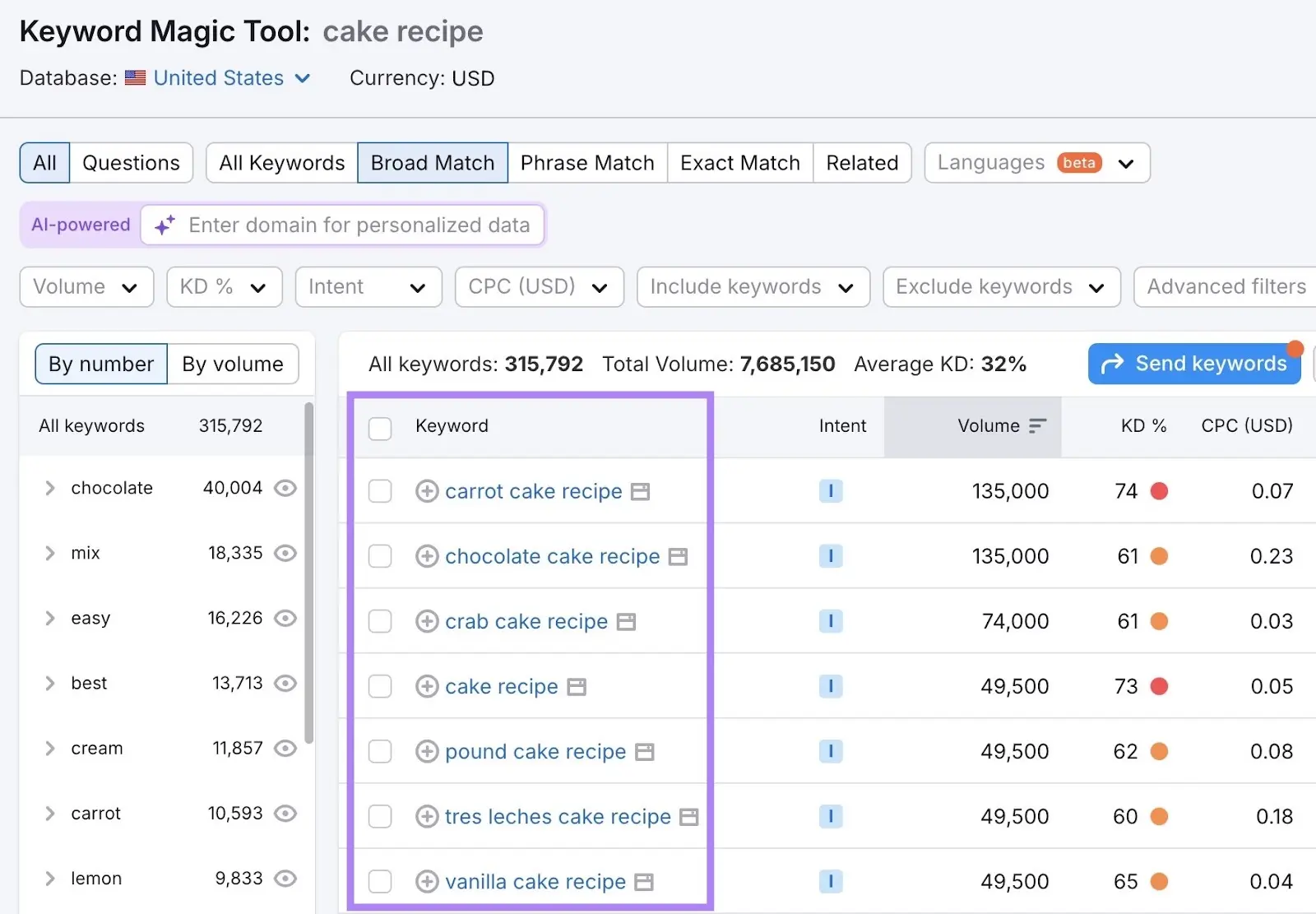Add carrot cake recipe via its plus icon
Viewport: 1316px width, 914px height.
click(x=427, y=491)
